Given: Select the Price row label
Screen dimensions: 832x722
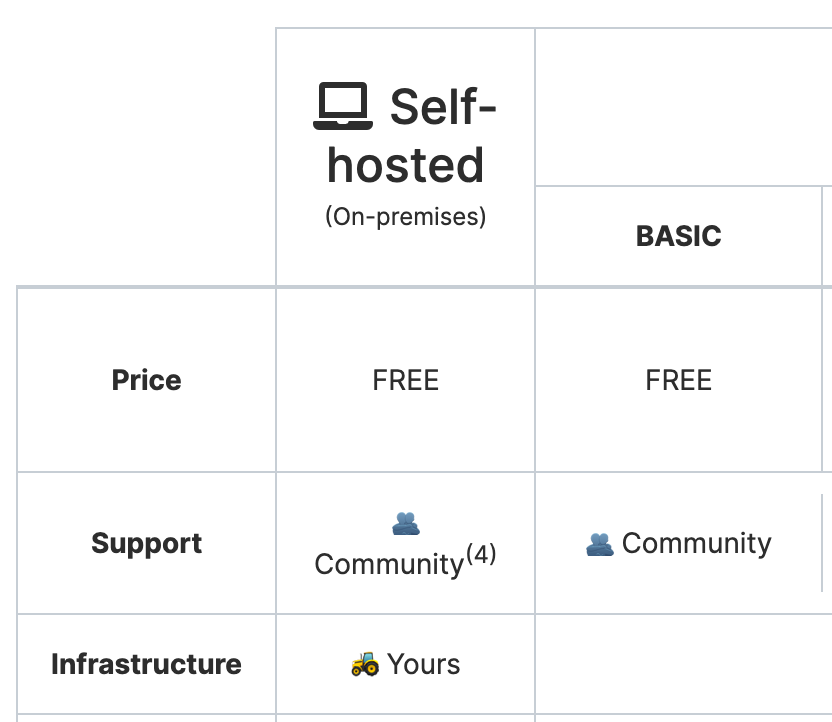Looking at the screenshot, I should 146,380.
